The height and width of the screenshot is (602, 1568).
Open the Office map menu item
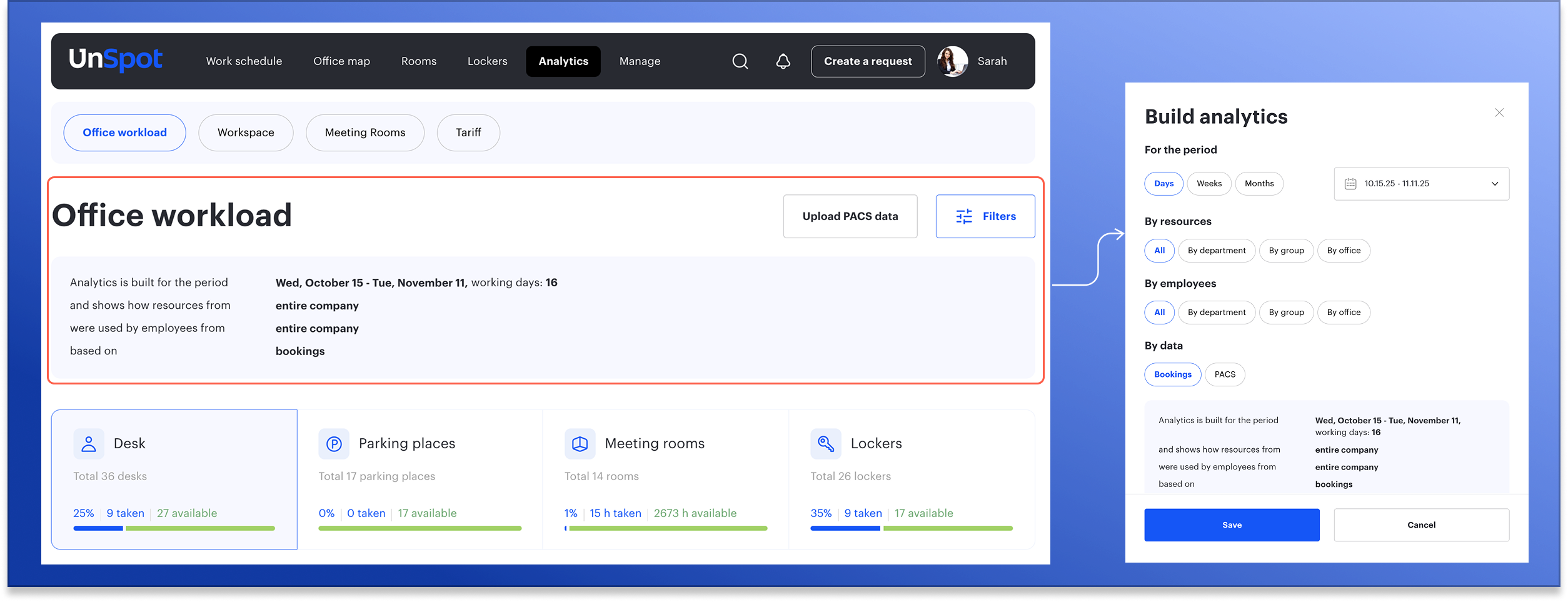(341, 61)
